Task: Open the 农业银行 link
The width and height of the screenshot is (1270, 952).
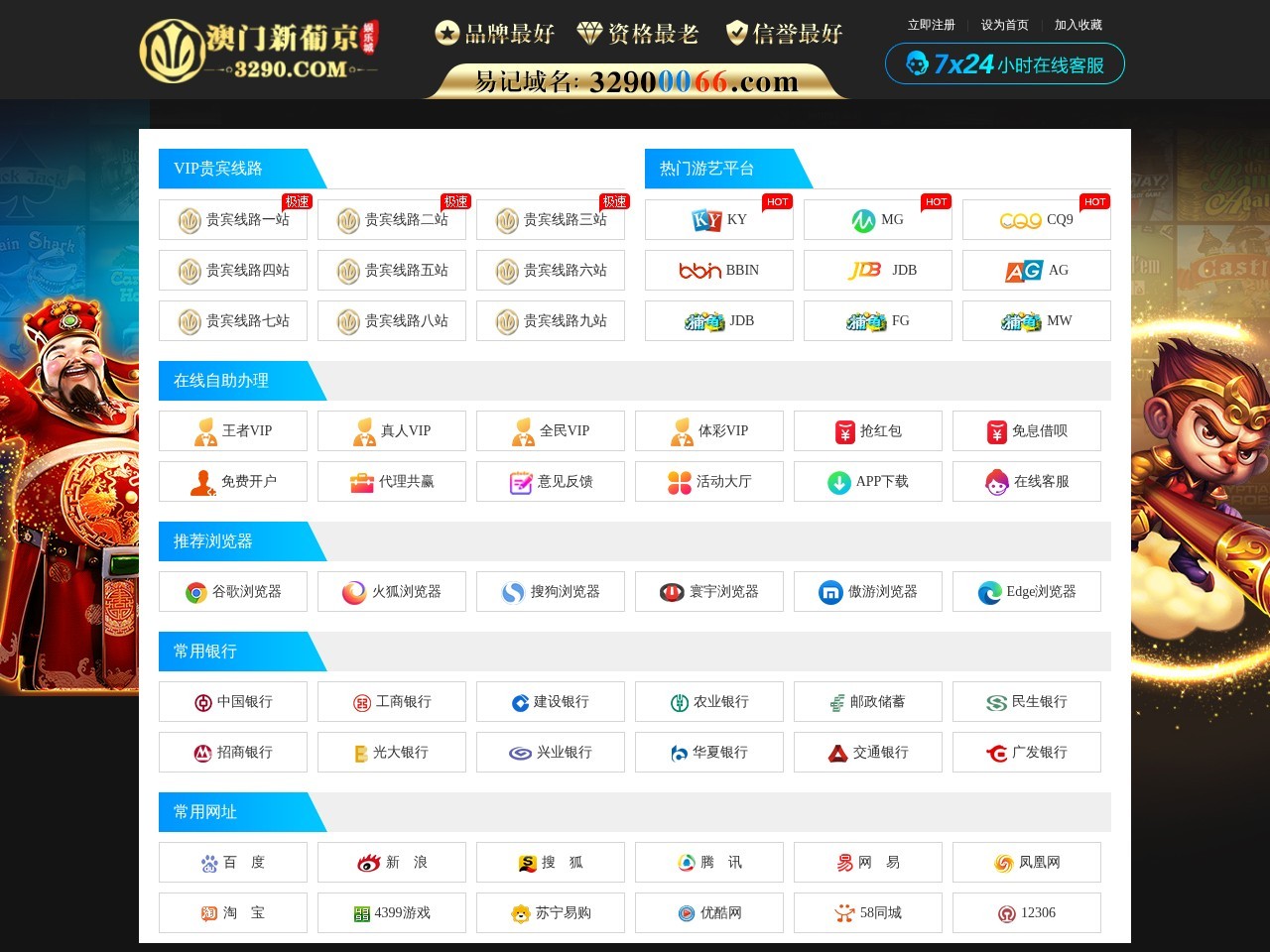Action: coord(709,702)
